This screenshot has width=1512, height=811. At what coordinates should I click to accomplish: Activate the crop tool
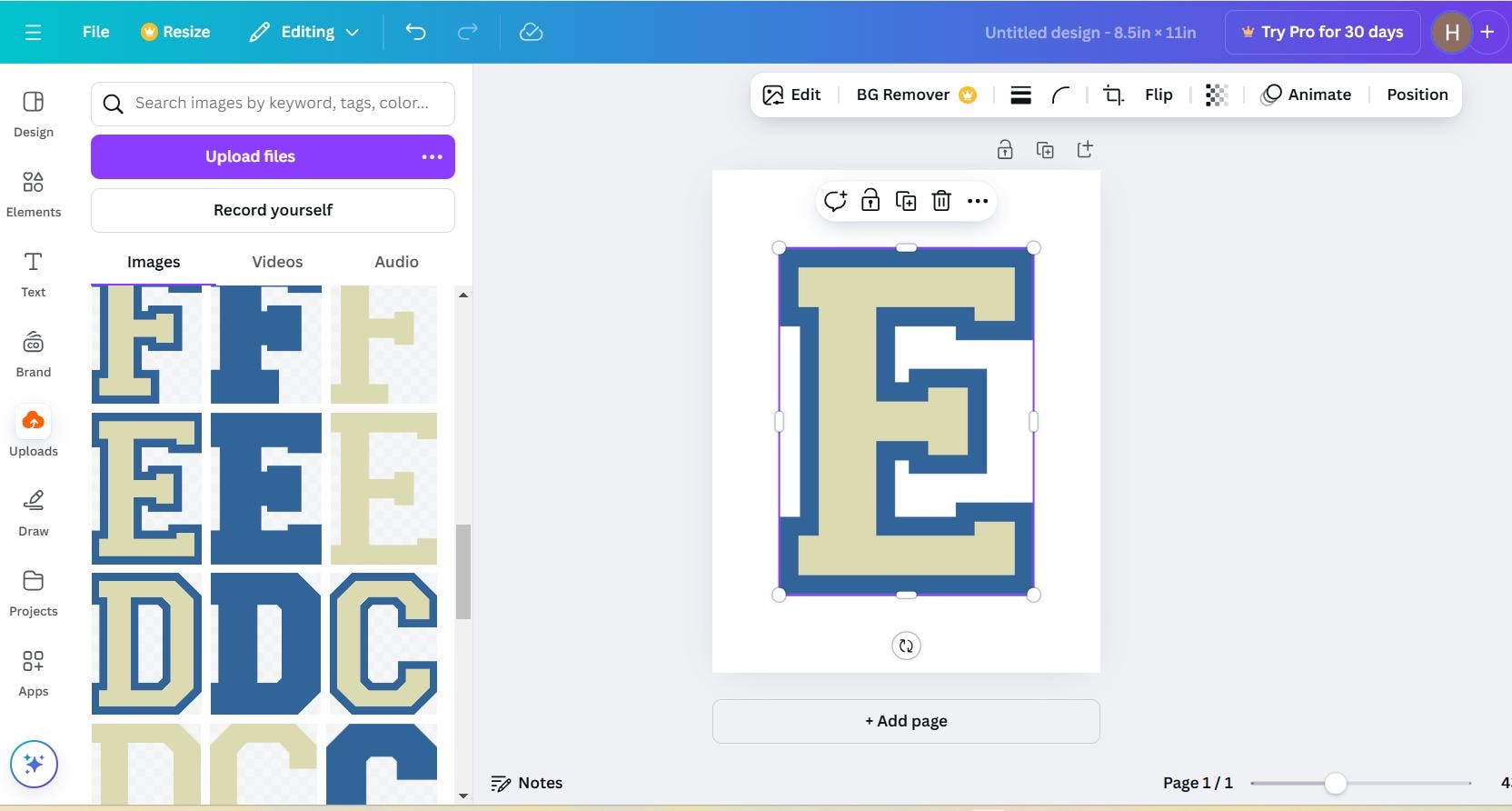point(1113,95)
